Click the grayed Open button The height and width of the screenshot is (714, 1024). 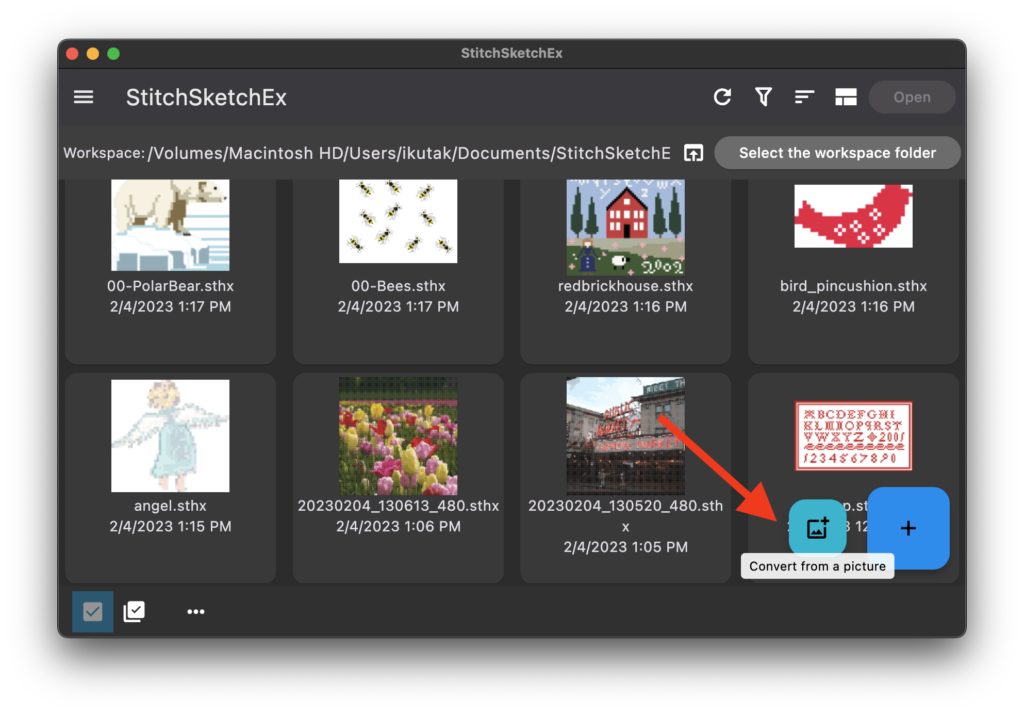(x=911, y=97)
